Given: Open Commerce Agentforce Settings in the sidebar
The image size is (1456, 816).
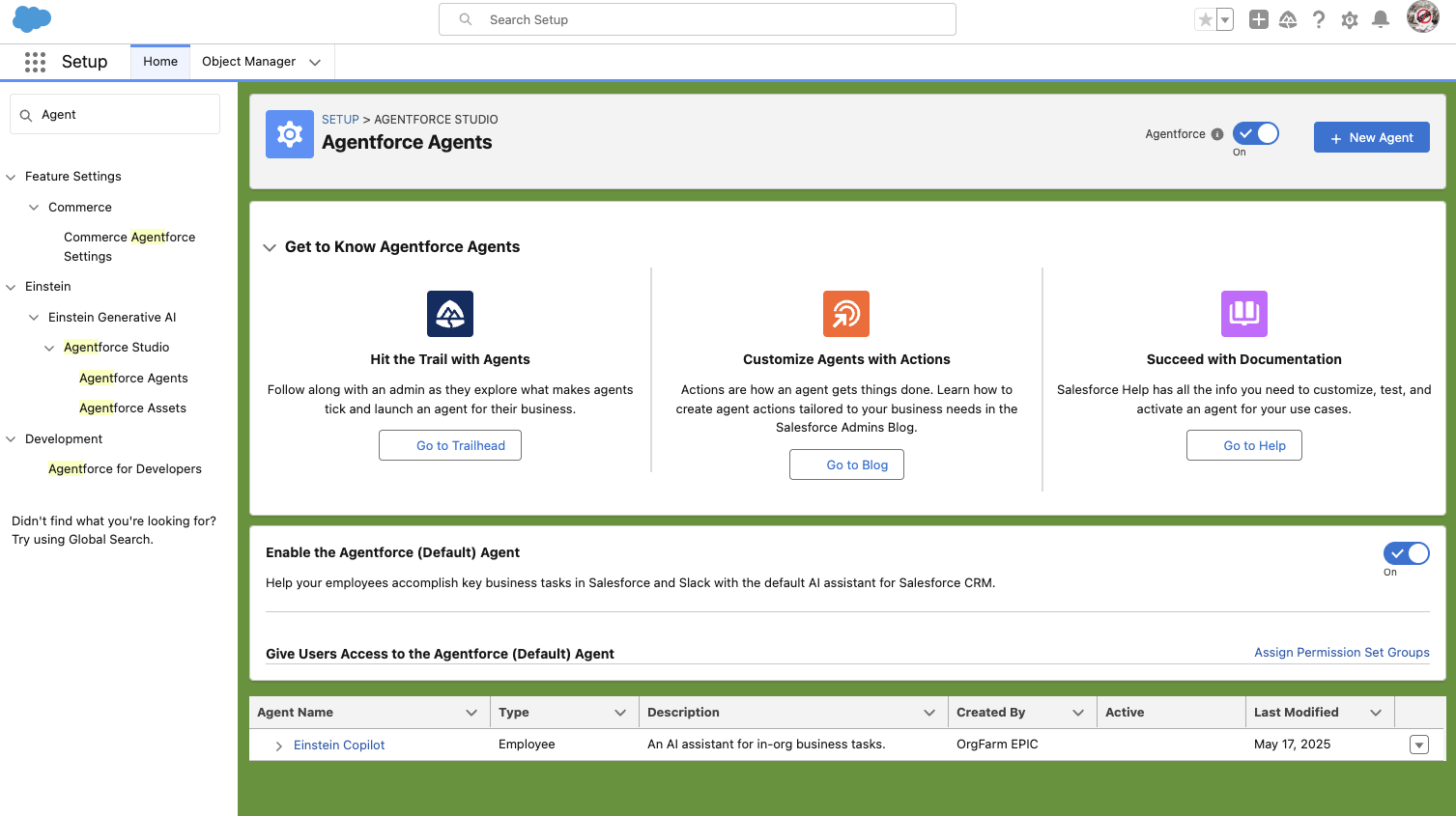Looking at the screenshot, I should tap(129, 246).
